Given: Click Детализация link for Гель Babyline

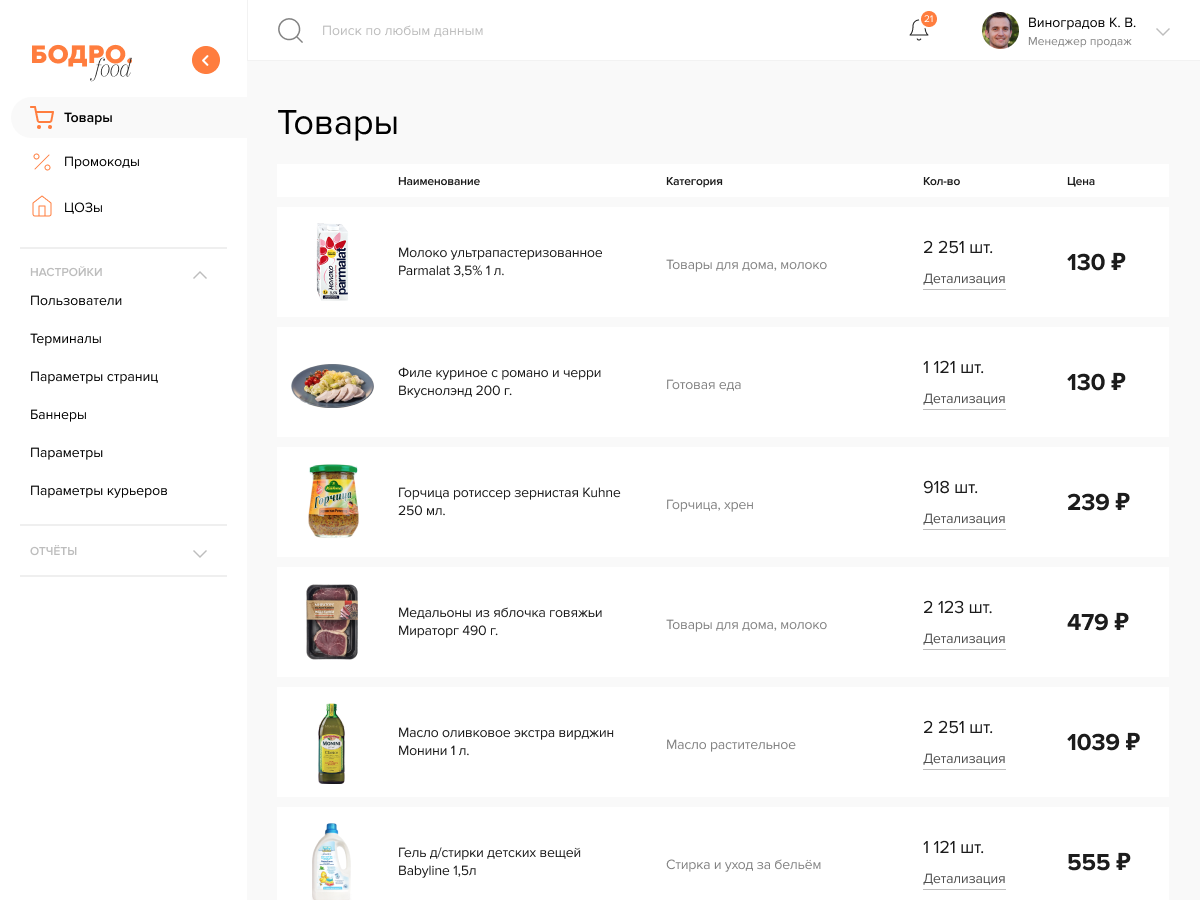Looking at the screenshot, I should [x=964, y=879].
